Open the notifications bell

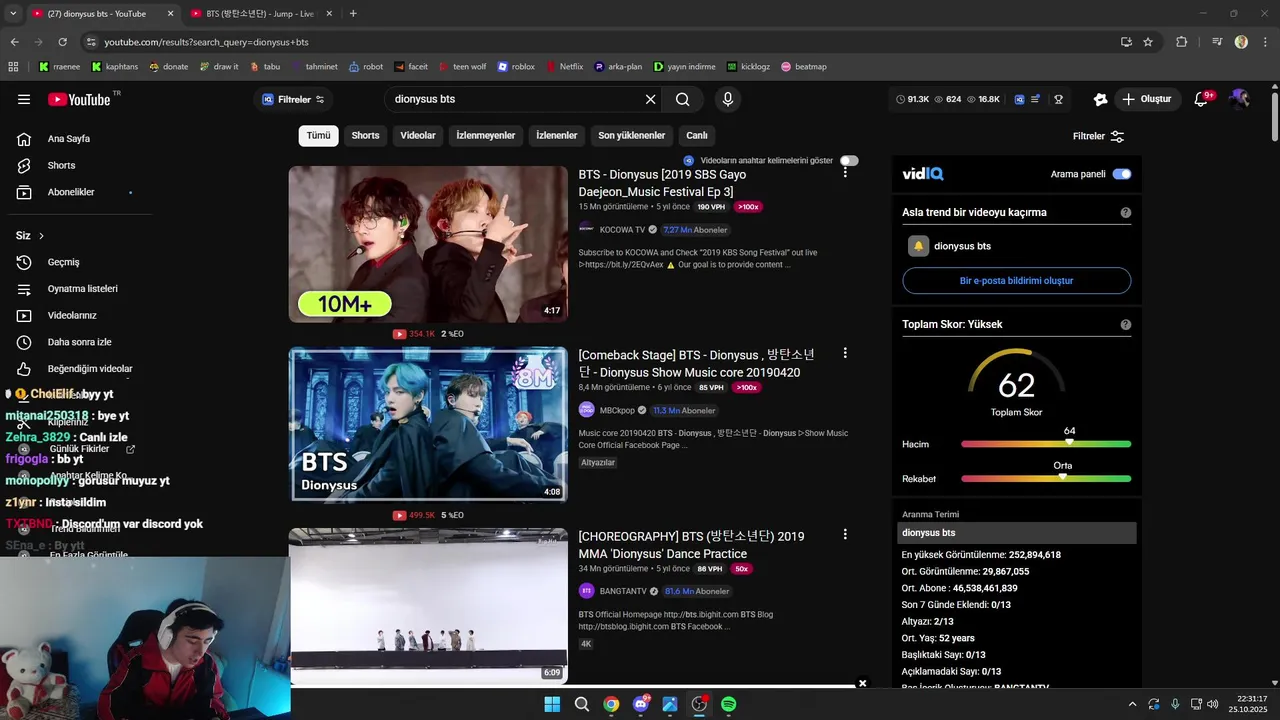1202,99
